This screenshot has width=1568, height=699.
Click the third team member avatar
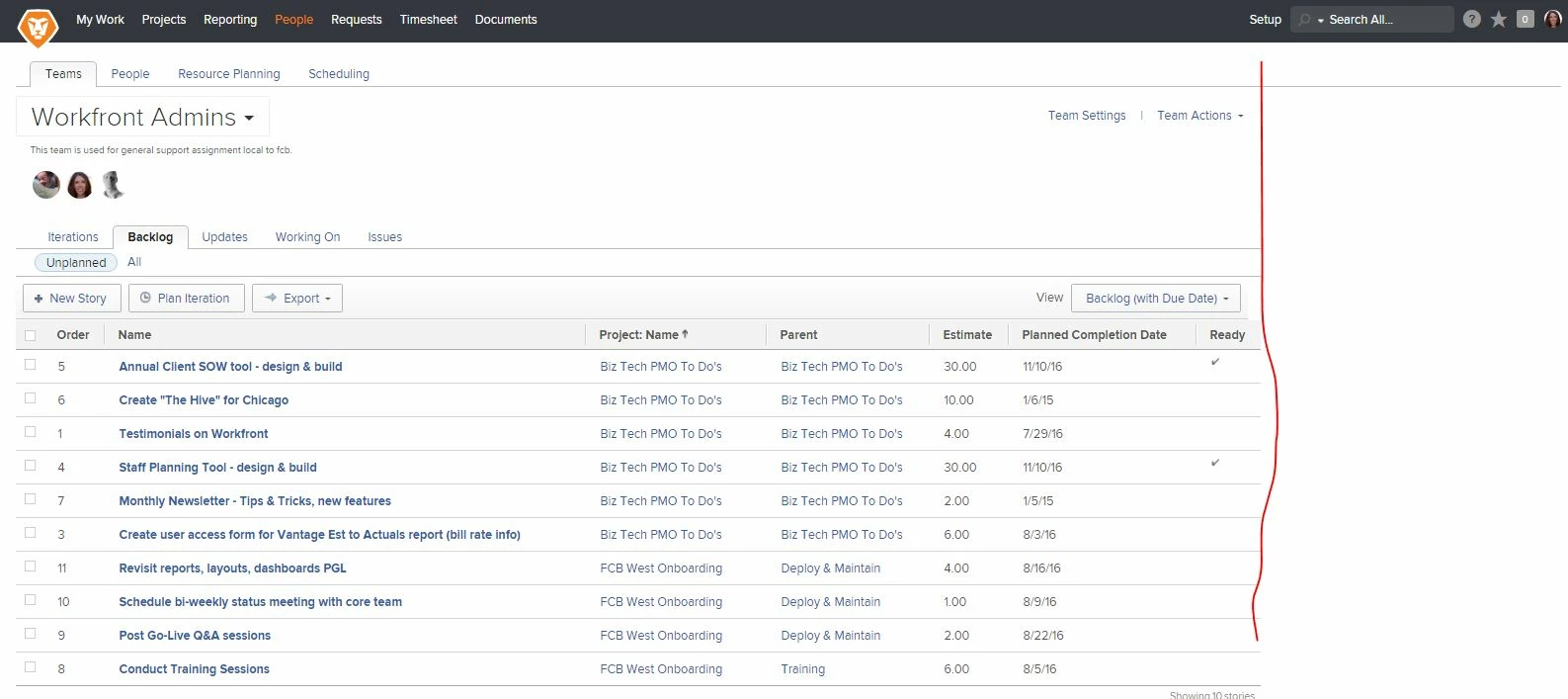[x=114, y=185]
